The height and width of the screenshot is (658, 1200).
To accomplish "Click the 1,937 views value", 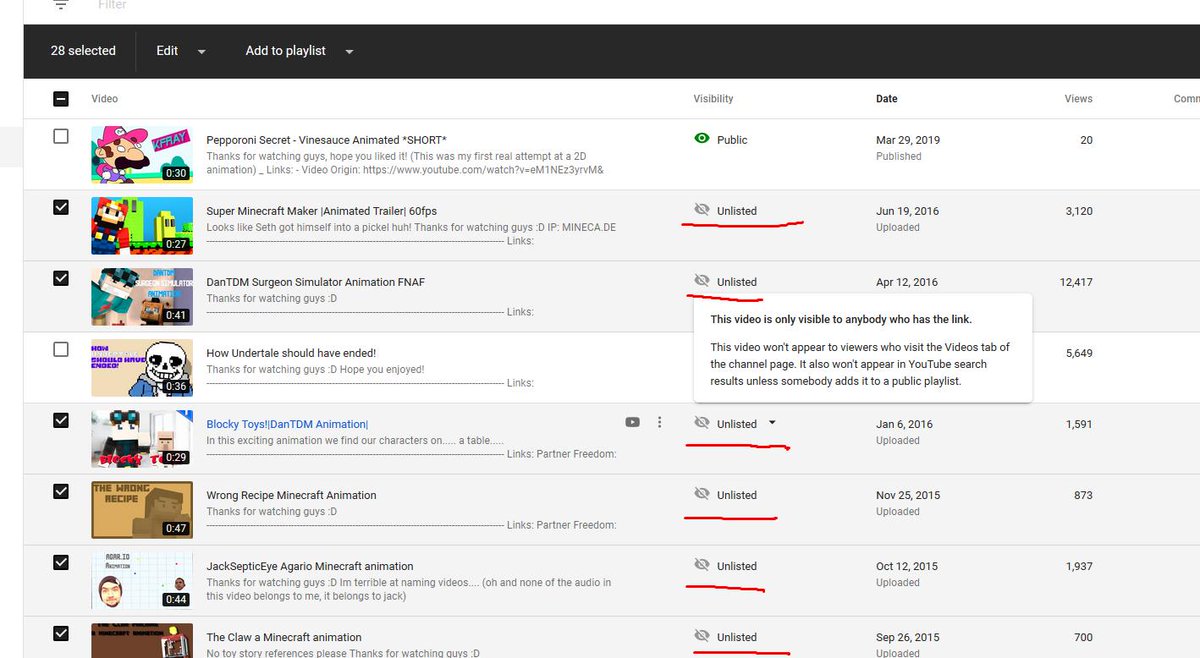I will point(1079,566).
